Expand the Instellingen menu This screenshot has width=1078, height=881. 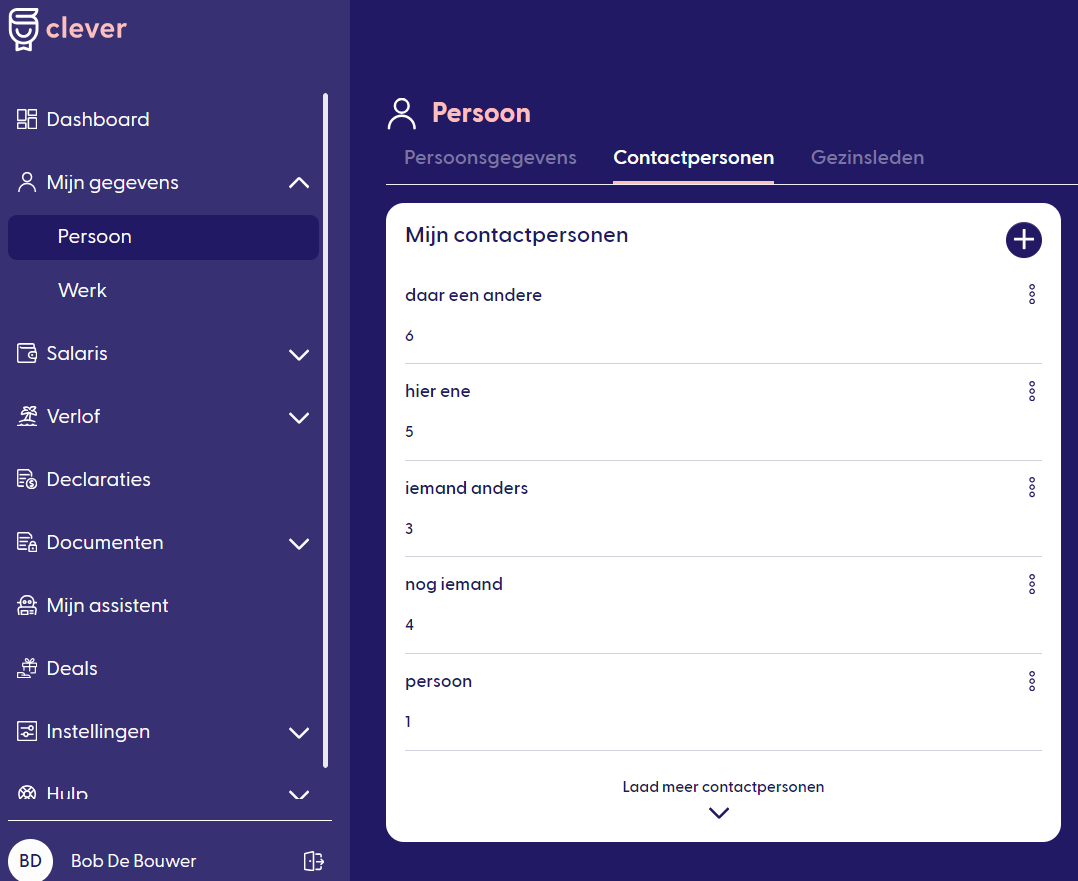point(298,732)
